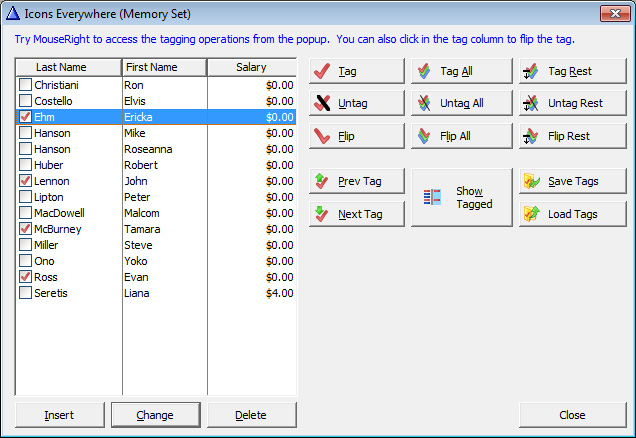
Task: Click the Flip tag icon
Action: click(322, 135)
